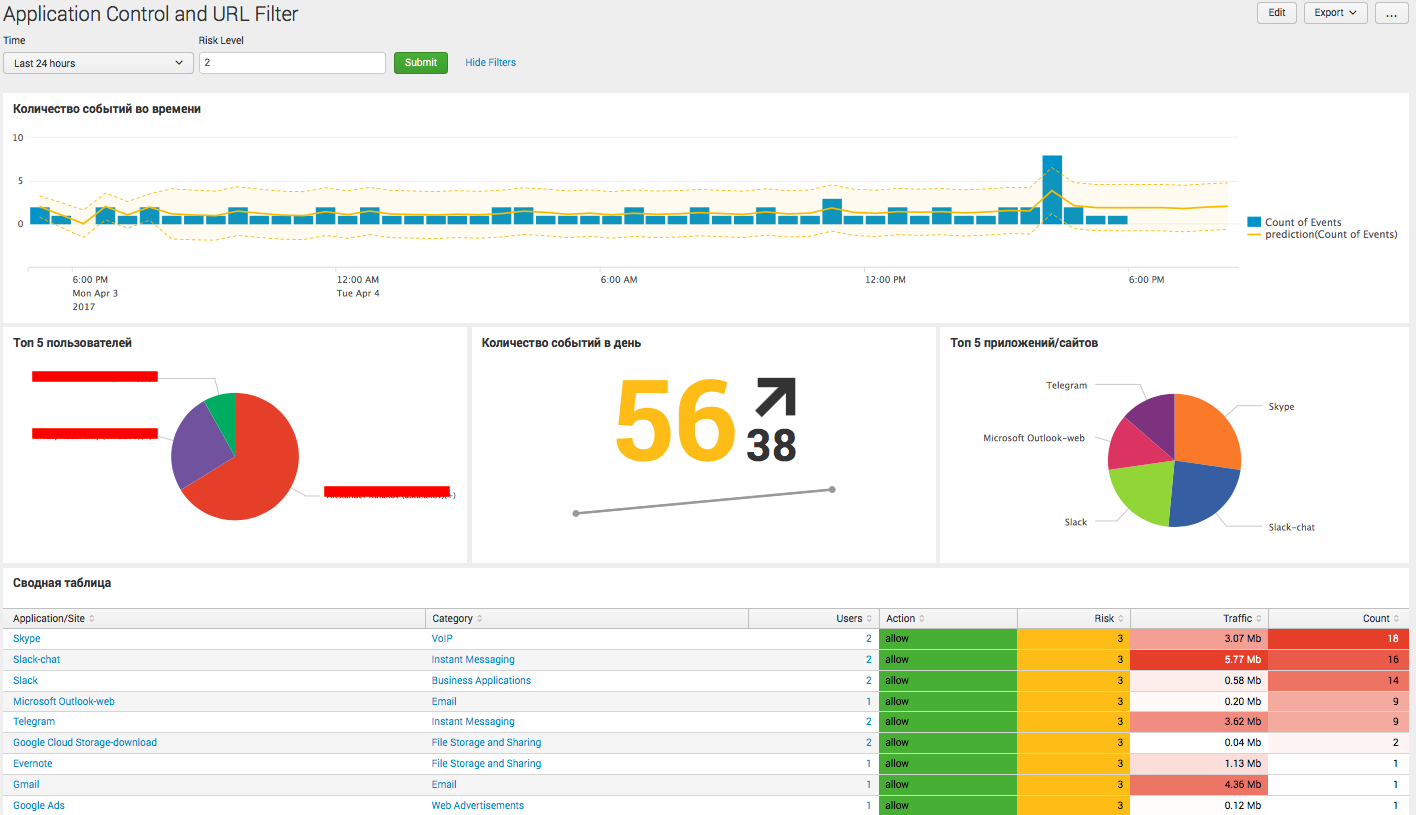Image resolution: width=1416 pixels, height=815 pixels.
Task: Click the Telegram link in summary table
Action: point(34,722)
